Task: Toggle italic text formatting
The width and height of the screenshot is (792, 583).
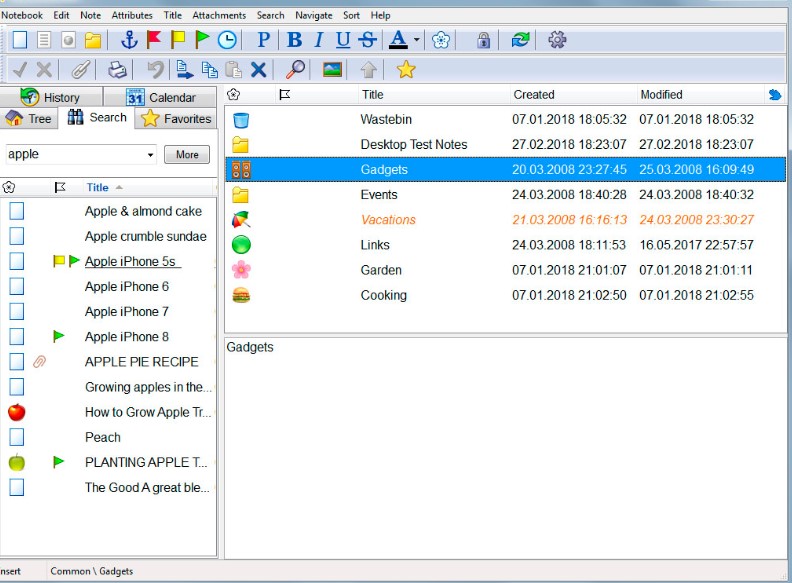Action: 319,40
